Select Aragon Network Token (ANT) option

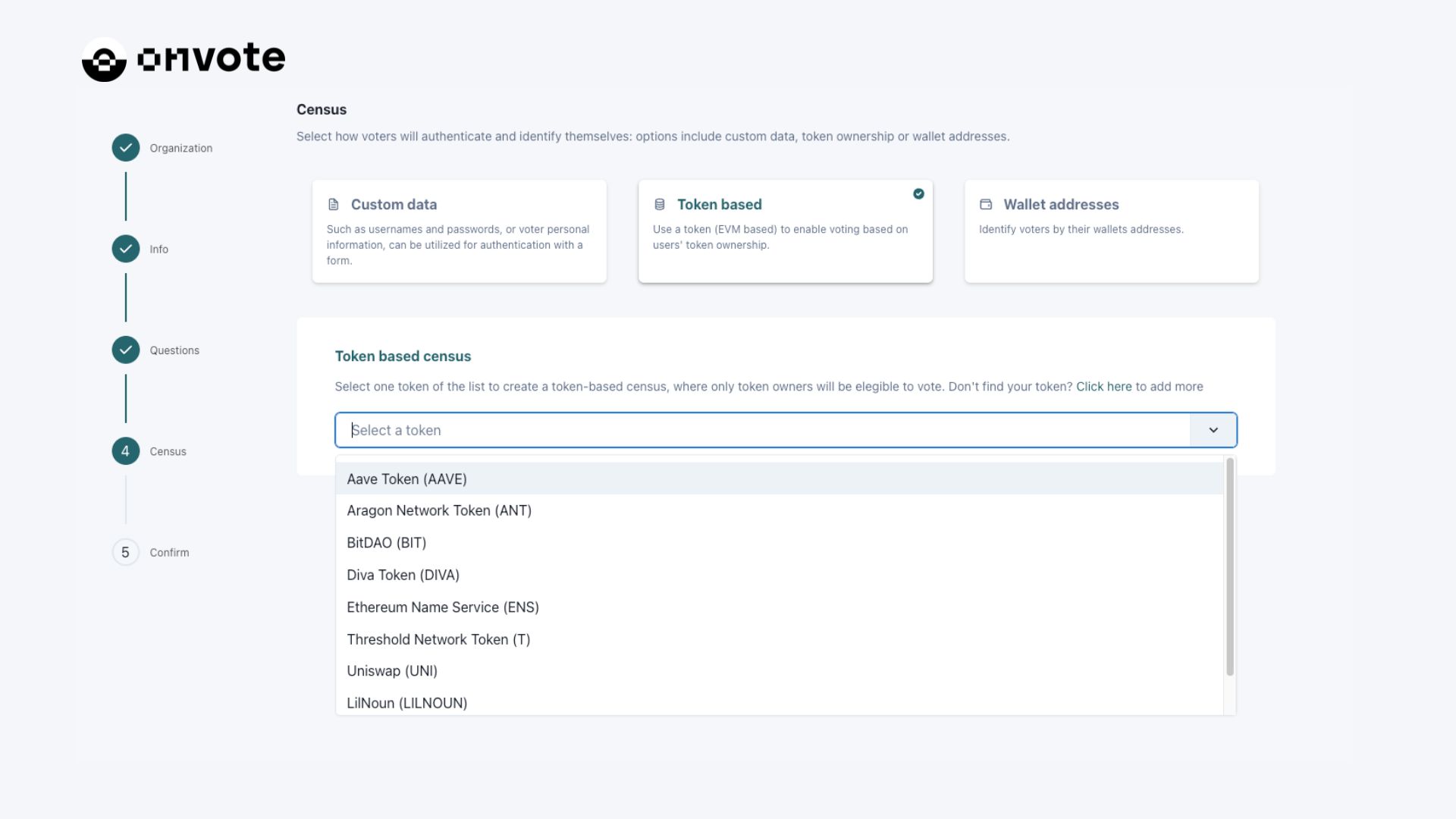pyautogui.click(x=780, y=511)
